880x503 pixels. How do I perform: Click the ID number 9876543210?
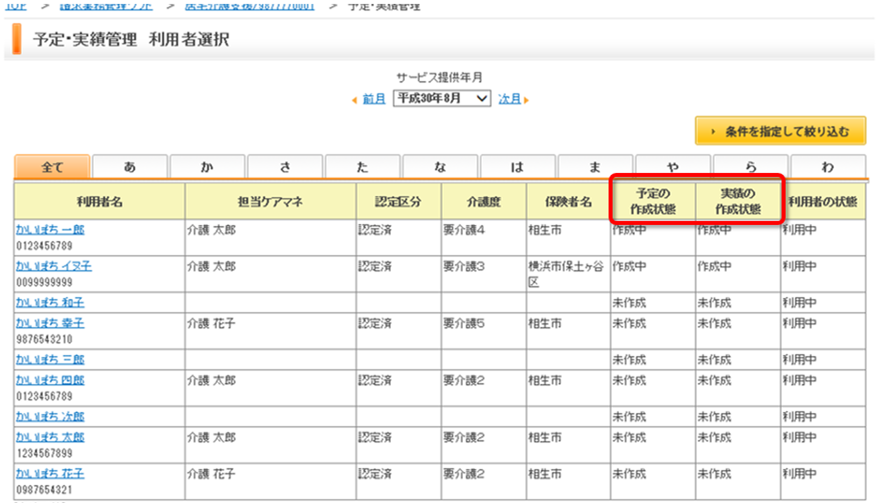pos(44,340)
